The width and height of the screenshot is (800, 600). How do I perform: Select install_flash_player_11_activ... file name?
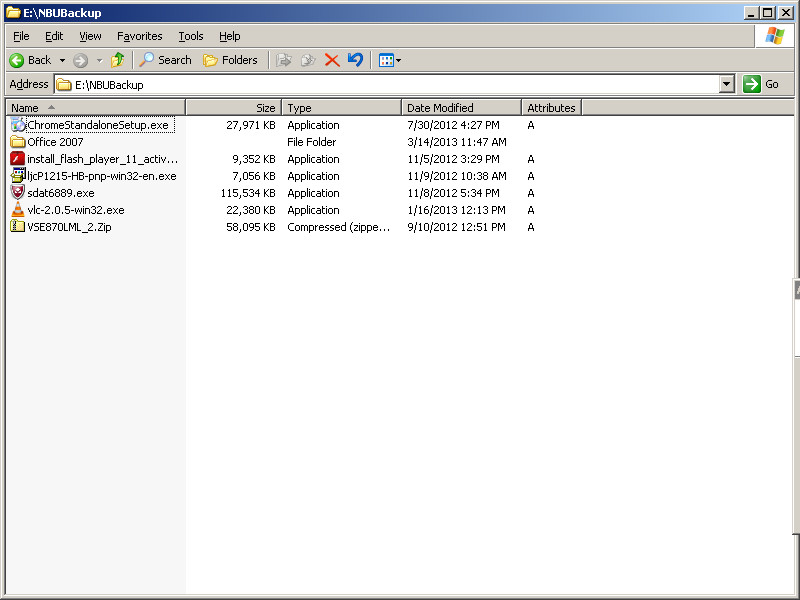point(103,159)
